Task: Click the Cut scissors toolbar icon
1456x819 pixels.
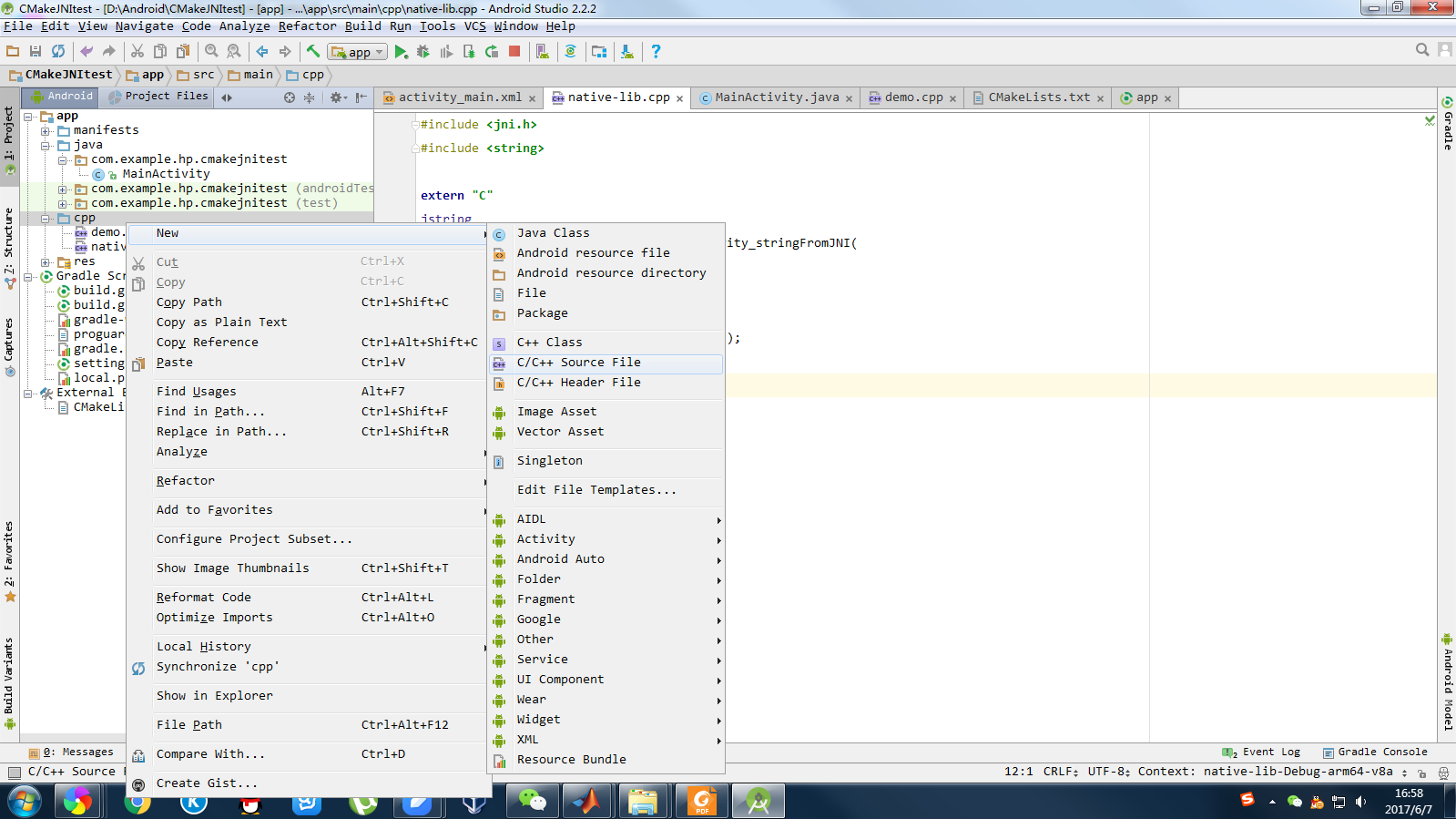Action: (x=137, y=52)
